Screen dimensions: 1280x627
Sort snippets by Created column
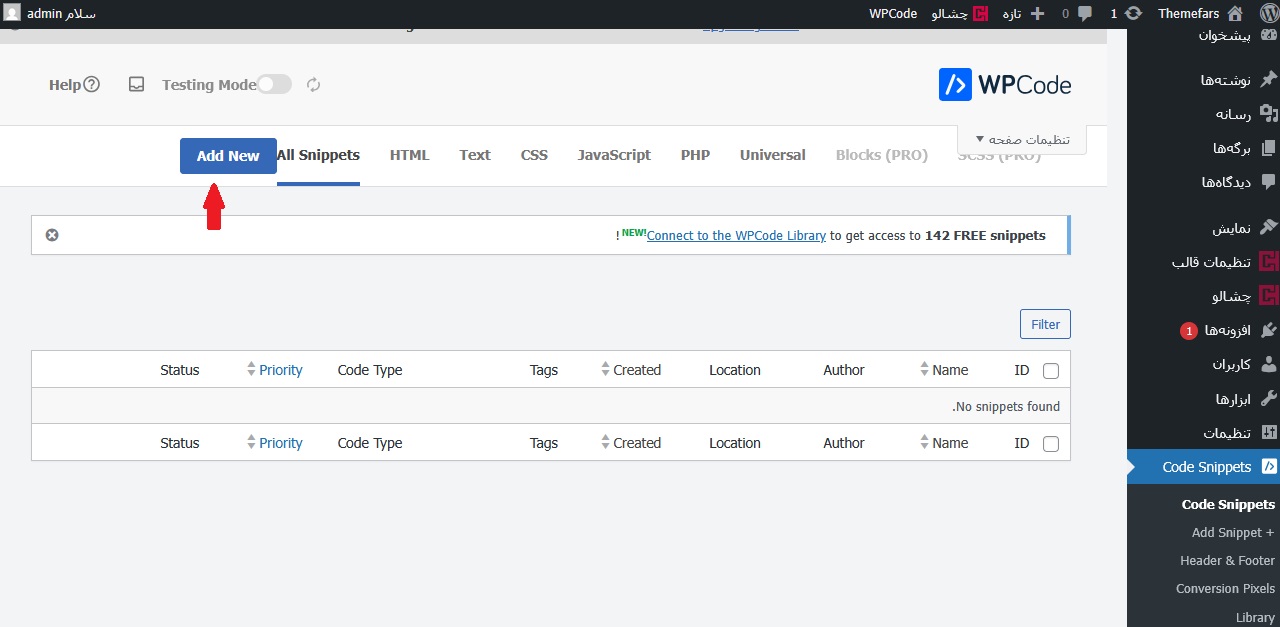[636, 370]
